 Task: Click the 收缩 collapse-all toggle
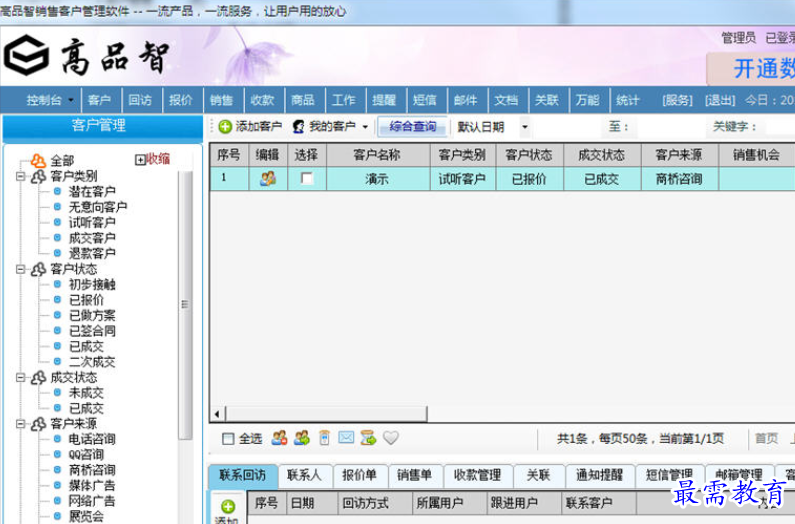(x=153, y=159)
